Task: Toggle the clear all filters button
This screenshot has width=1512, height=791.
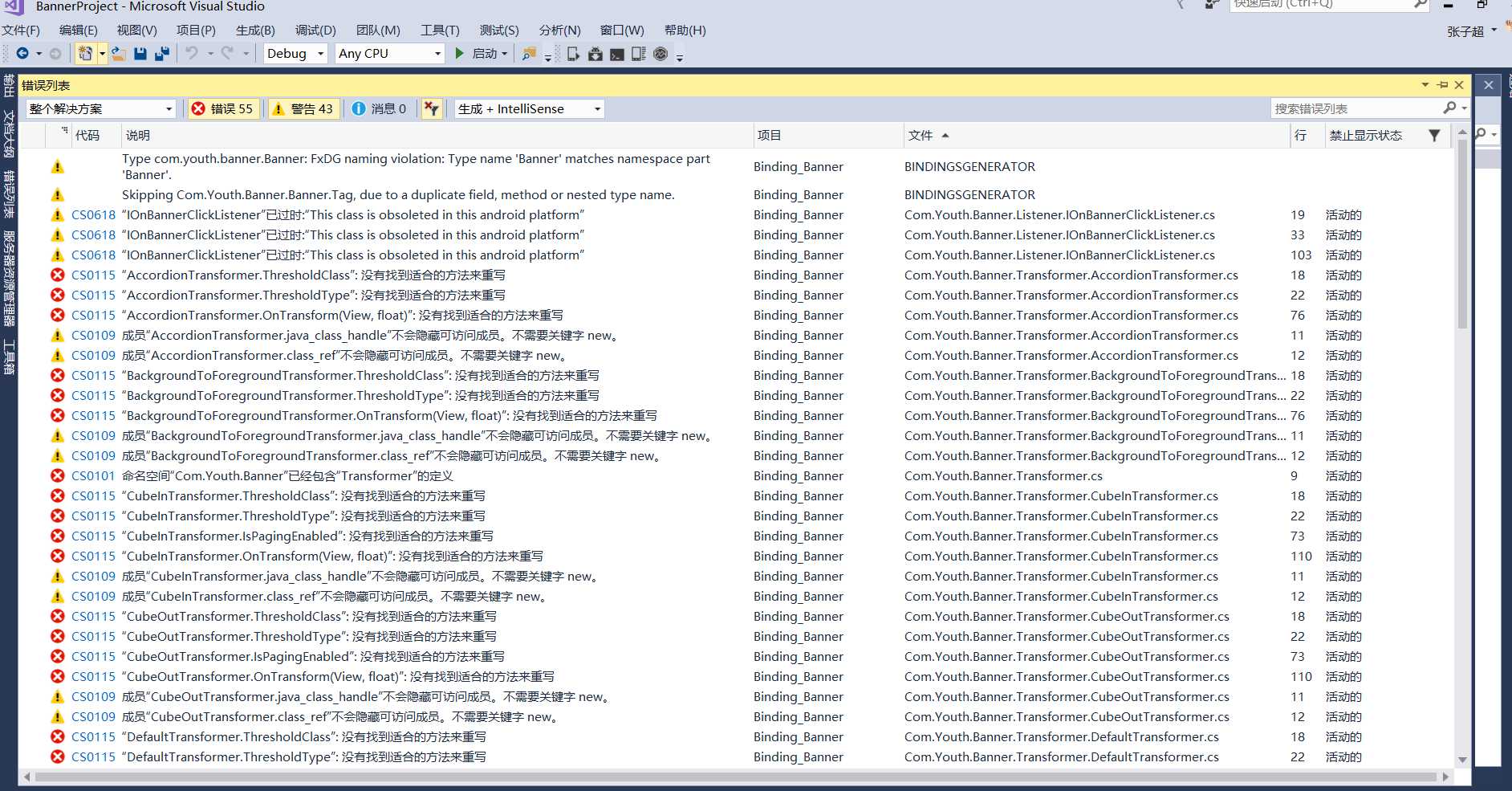Action: tap(432, 109)
